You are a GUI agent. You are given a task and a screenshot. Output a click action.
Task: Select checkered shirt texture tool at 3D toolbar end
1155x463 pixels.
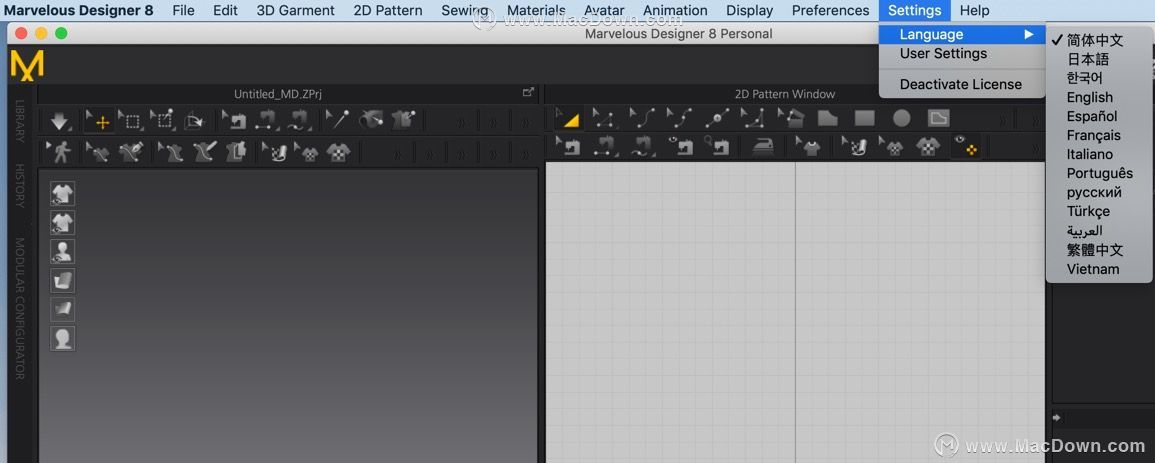click(338, 152)
